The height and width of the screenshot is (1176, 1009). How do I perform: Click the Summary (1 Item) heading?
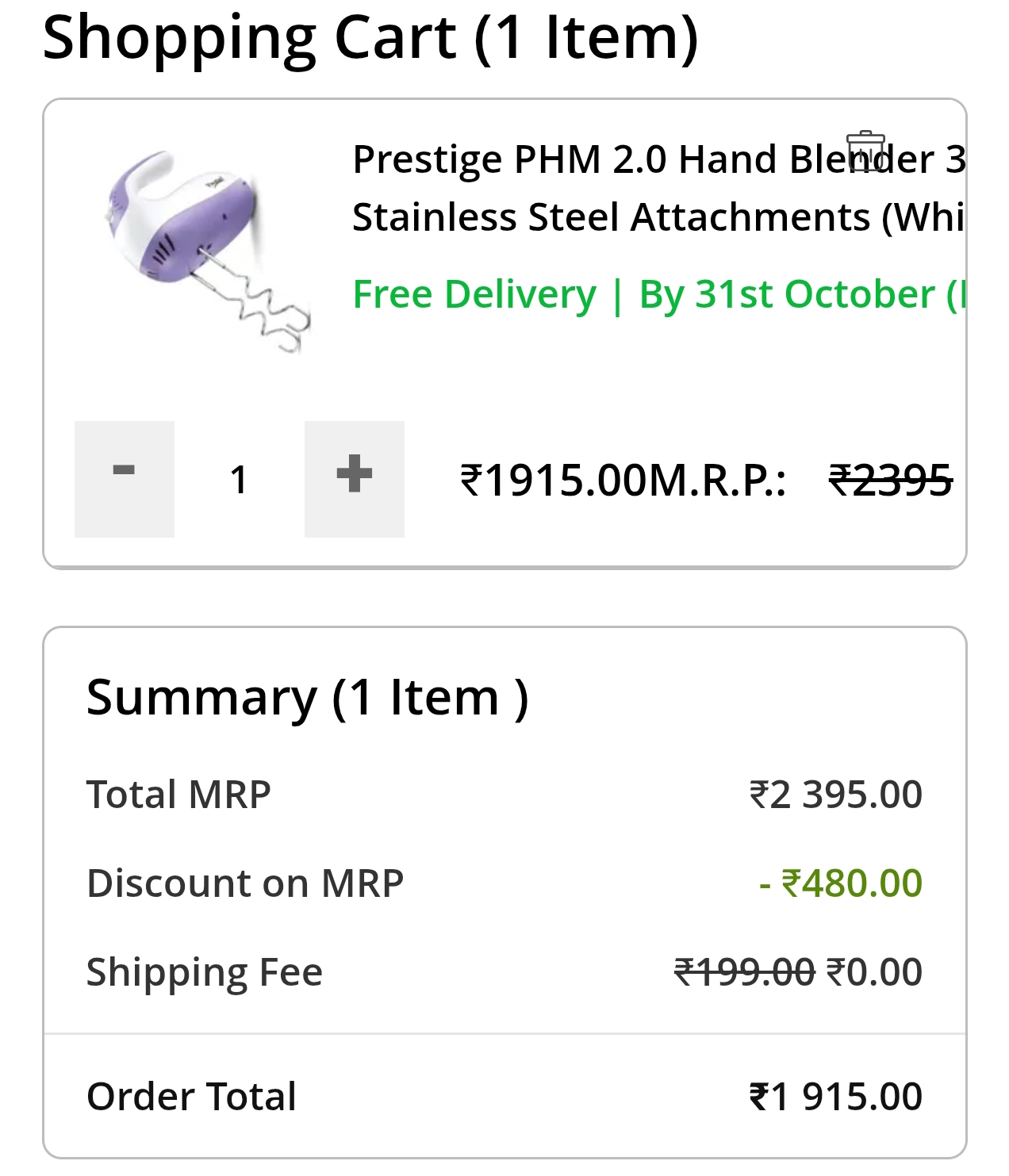tap(307, 698)
